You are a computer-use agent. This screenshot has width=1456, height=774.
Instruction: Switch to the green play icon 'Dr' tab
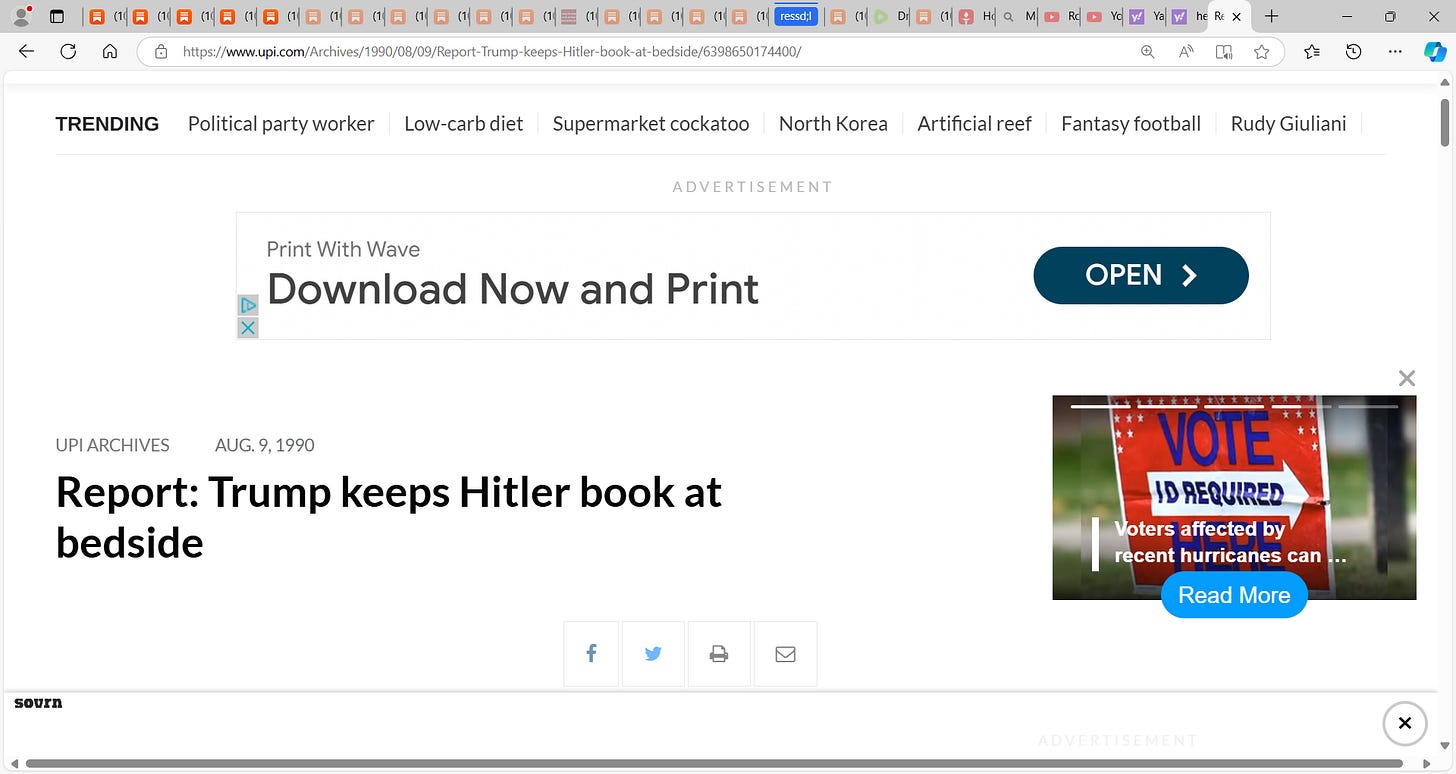(x=890, y=17)
